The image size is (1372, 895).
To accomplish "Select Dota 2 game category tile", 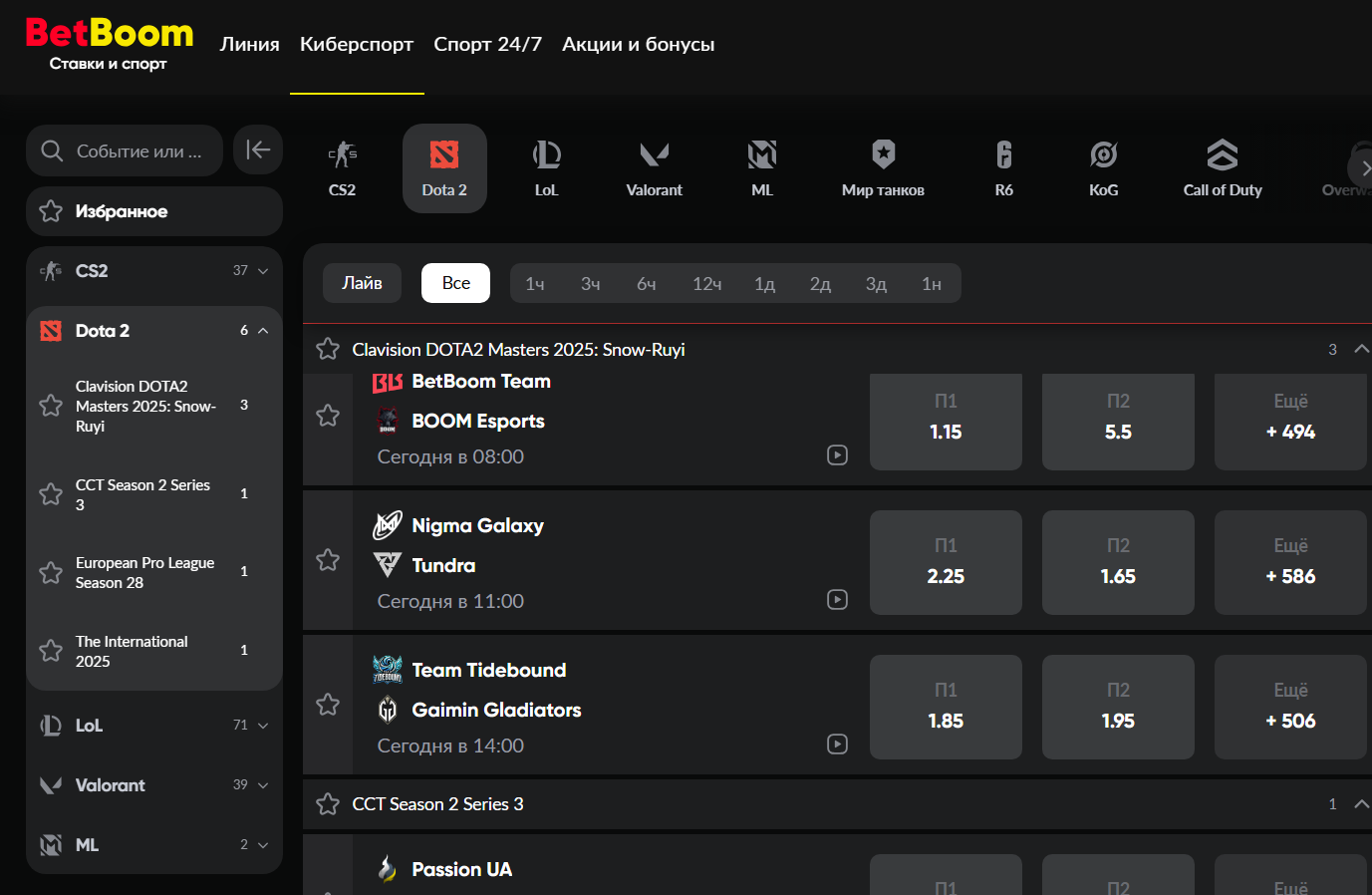I will (444, 168).
